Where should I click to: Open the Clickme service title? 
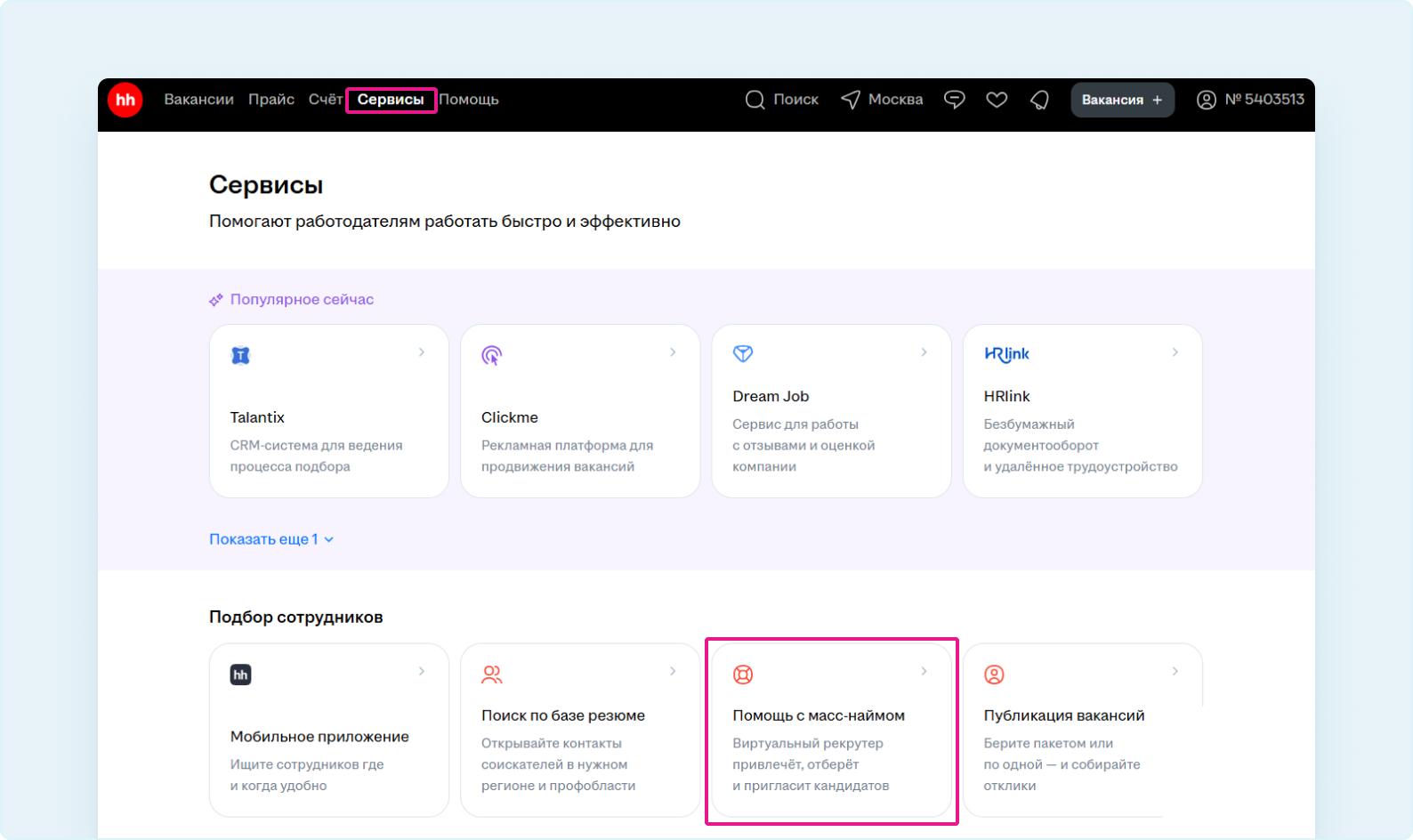click(x=510, y=417)
